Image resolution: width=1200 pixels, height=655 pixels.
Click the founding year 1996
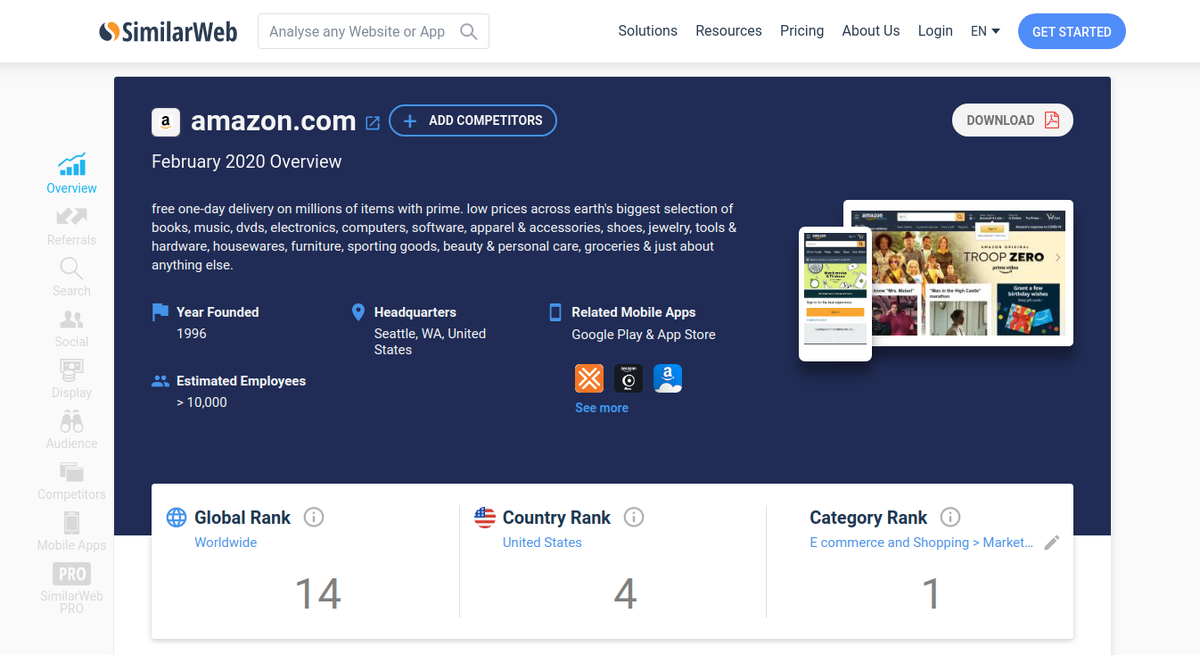tap(192, 333)
